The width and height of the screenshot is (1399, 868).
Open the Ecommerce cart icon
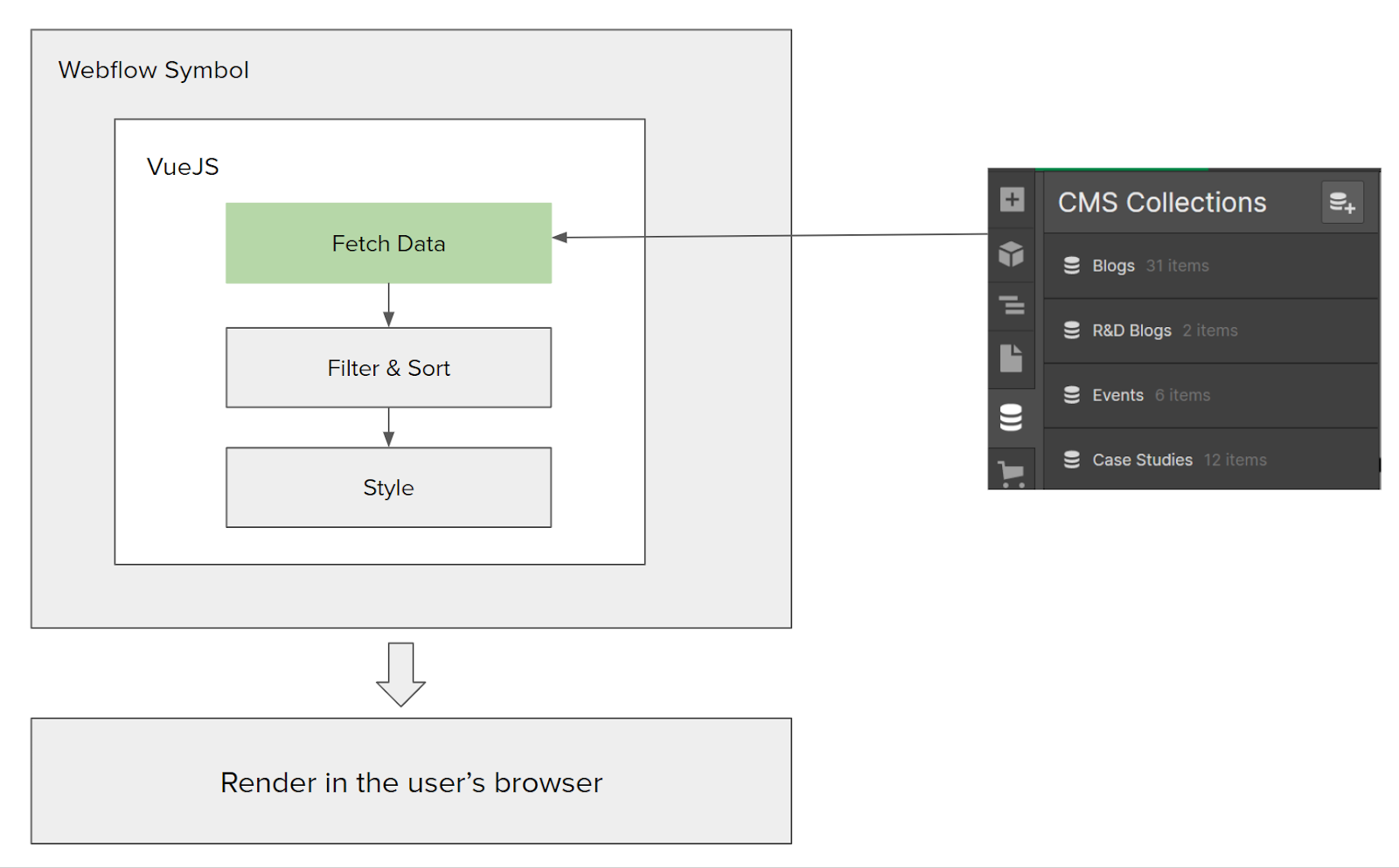[1012, 474]
